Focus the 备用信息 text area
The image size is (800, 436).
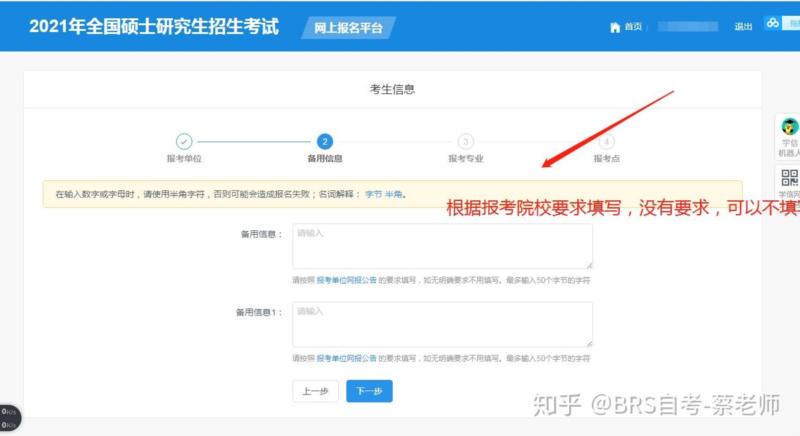pos(442,246)
